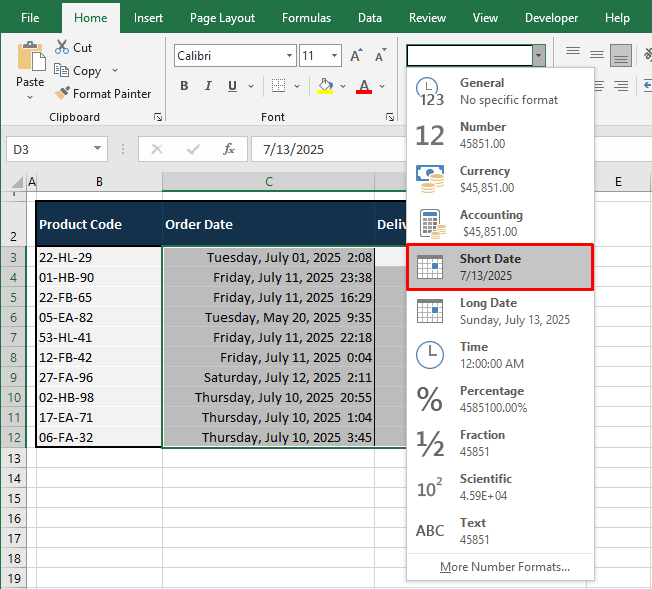Click the yellow Fill Color swatch
The width and height of the screenshot is (652, 589).
coord(325,86)
